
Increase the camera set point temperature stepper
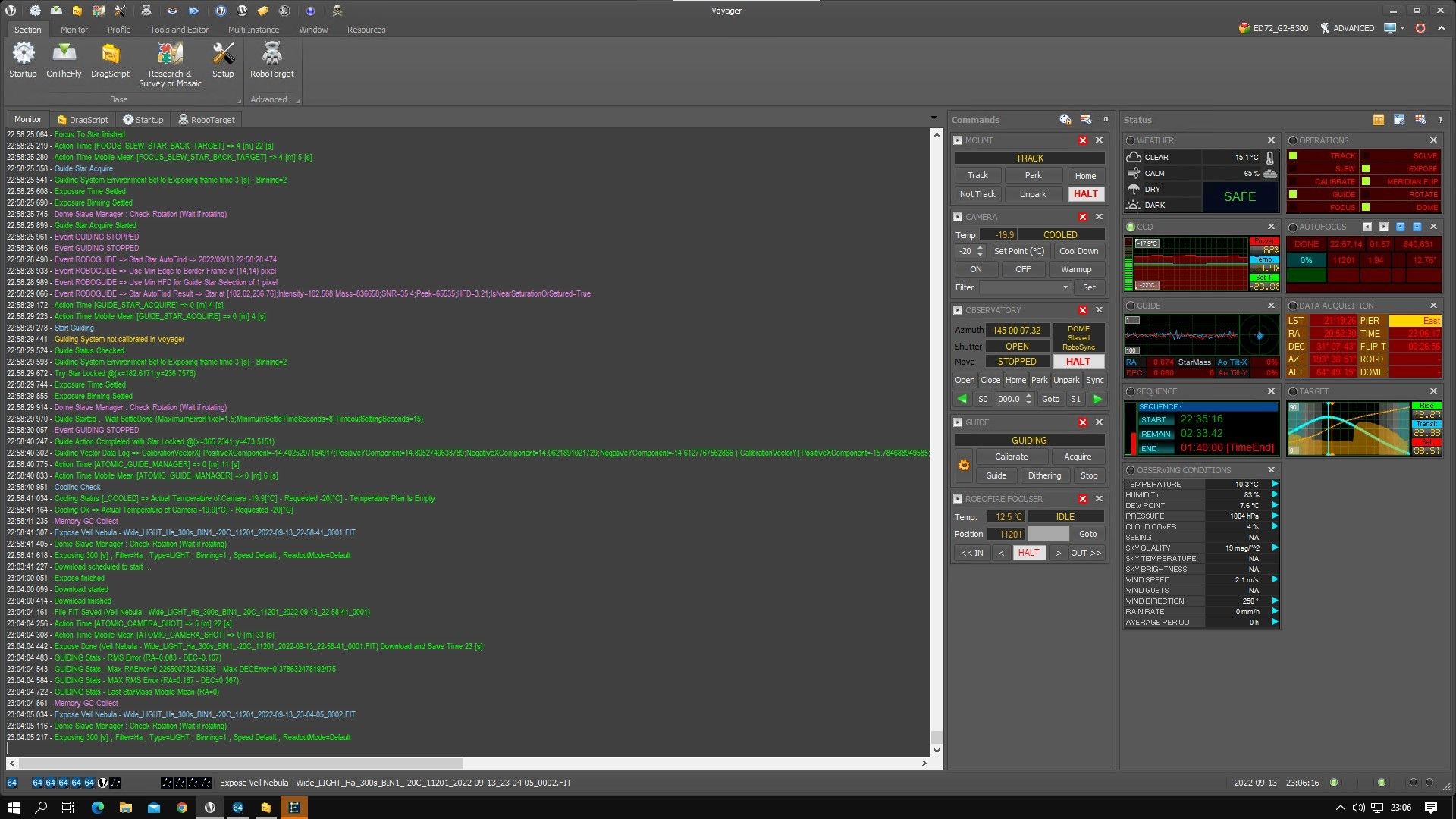pyautogui.click(x=980, y=247)
